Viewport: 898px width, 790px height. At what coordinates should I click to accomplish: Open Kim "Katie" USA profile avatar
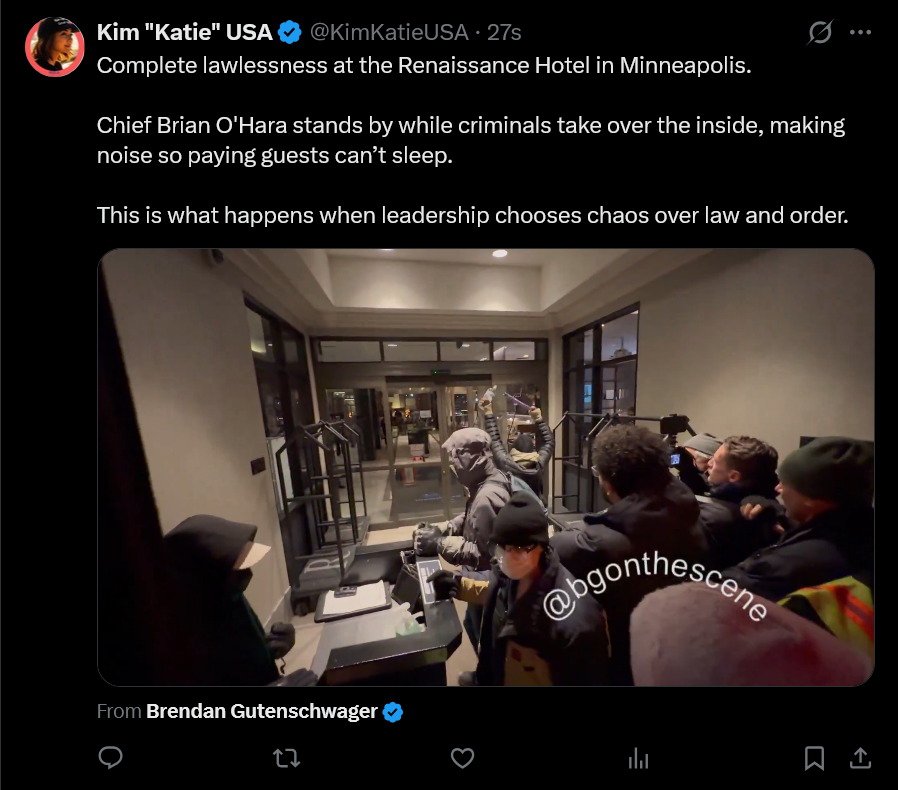click(54, 46)
